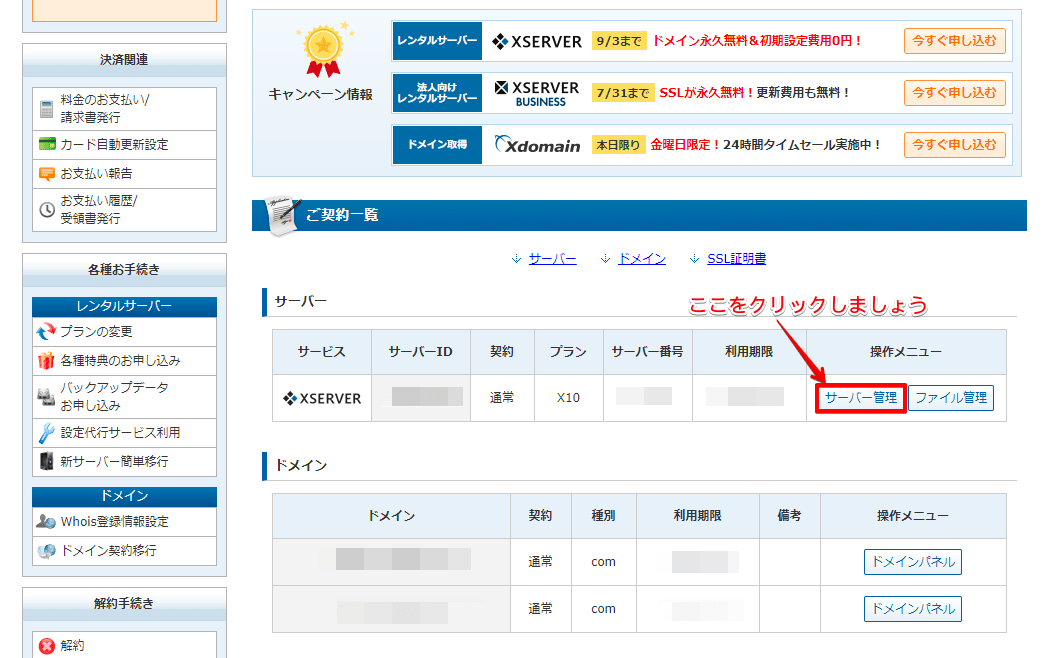Click the red X icon beside 解約
The image size is (1042, 658).
(47, 646)
